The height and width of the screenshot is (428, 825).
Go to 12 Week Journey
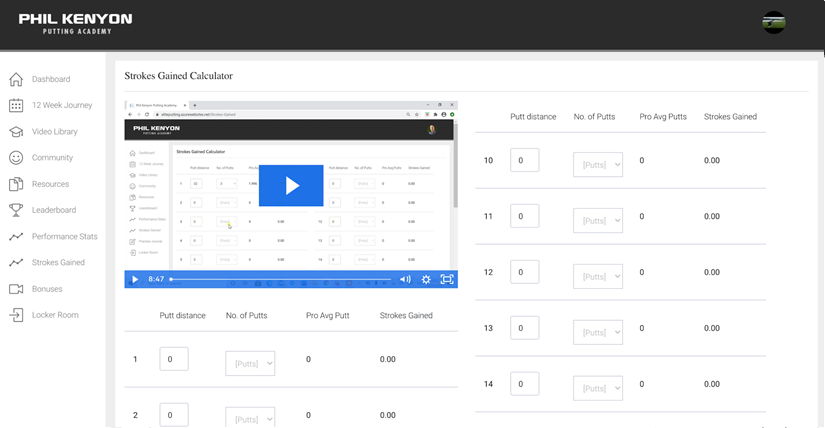pyautogui.click(x=62, y=105)
